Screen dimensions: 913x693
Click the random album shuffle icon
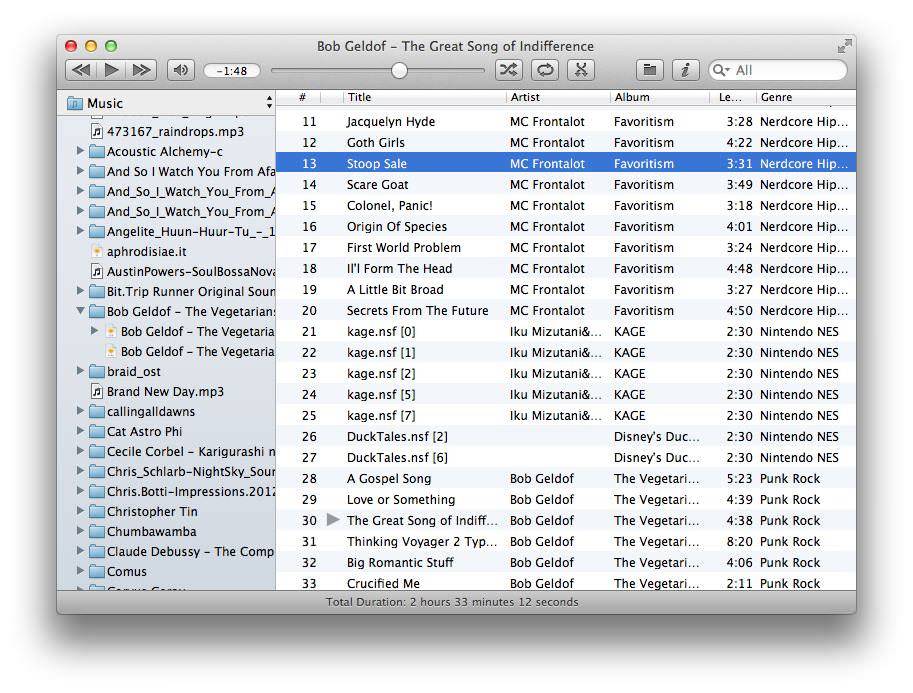pyautogui.click(x=581, y=70)
